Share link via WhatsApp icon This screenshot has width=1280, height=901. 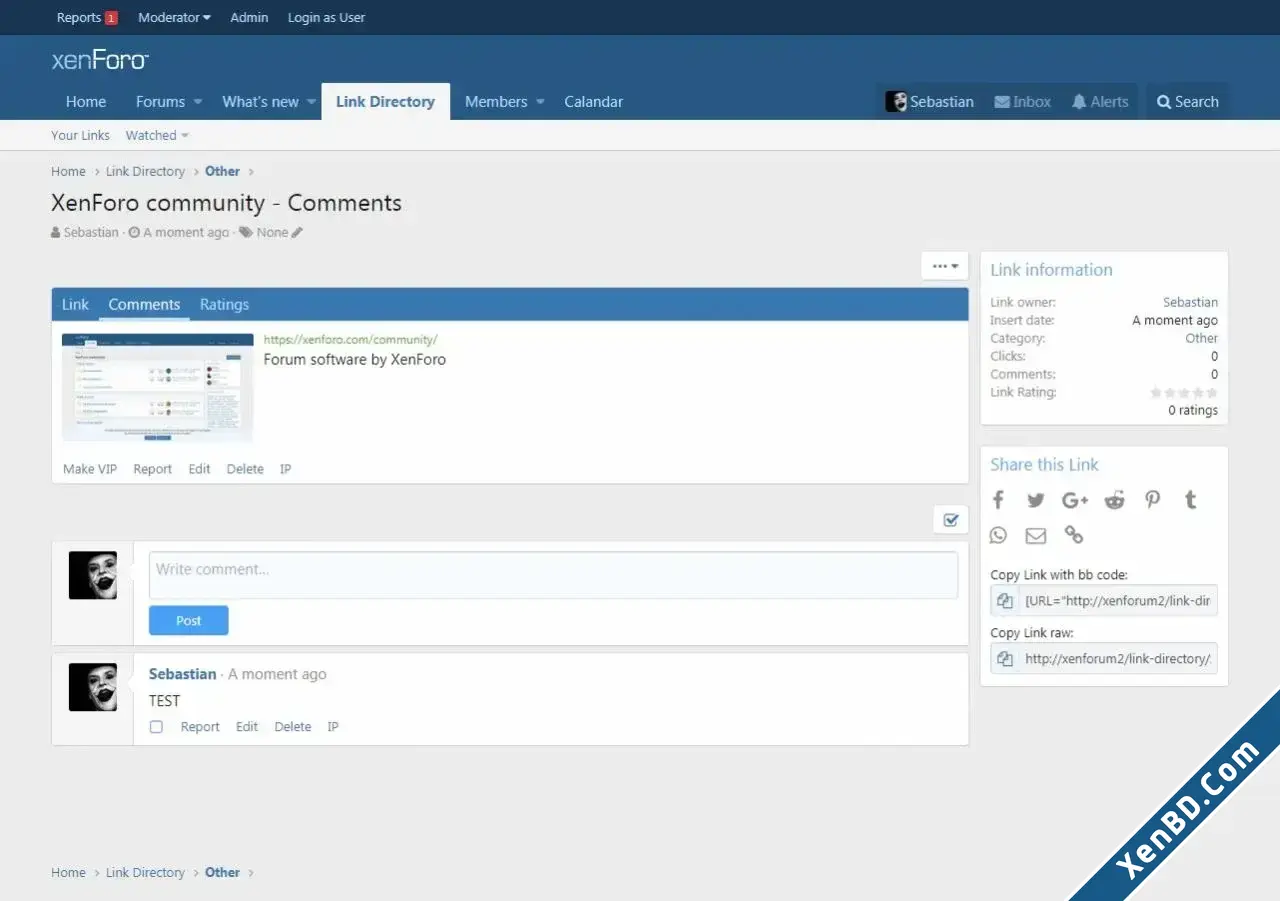(998, 535)
